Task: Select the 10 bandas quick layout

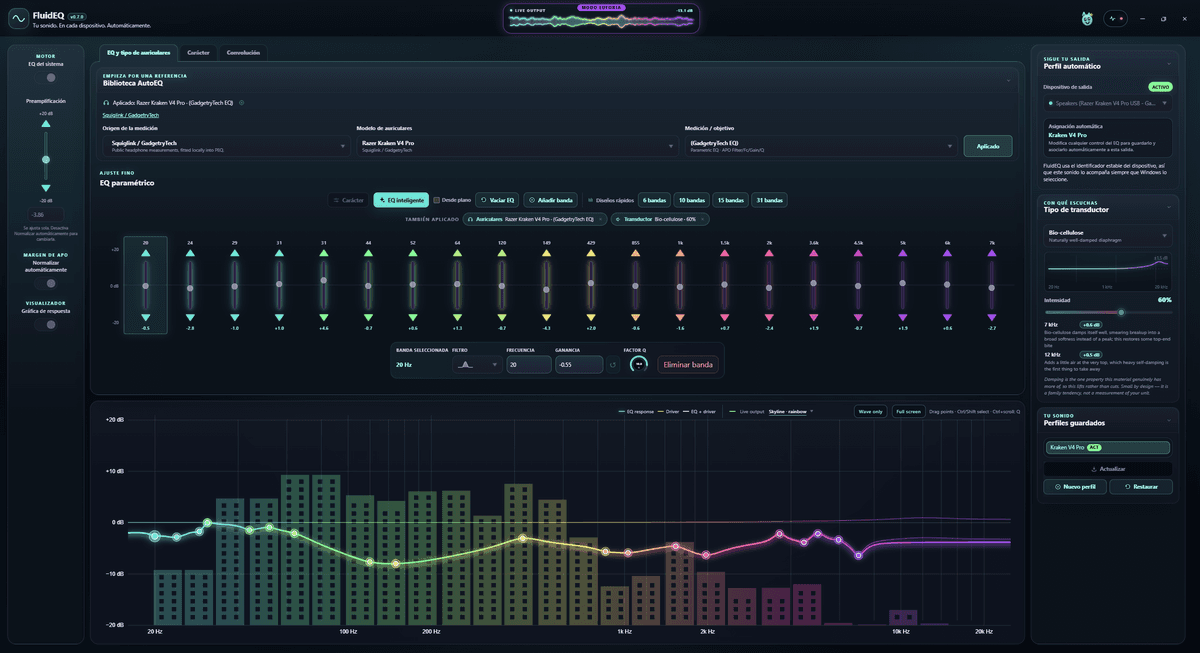Action: 691,200
